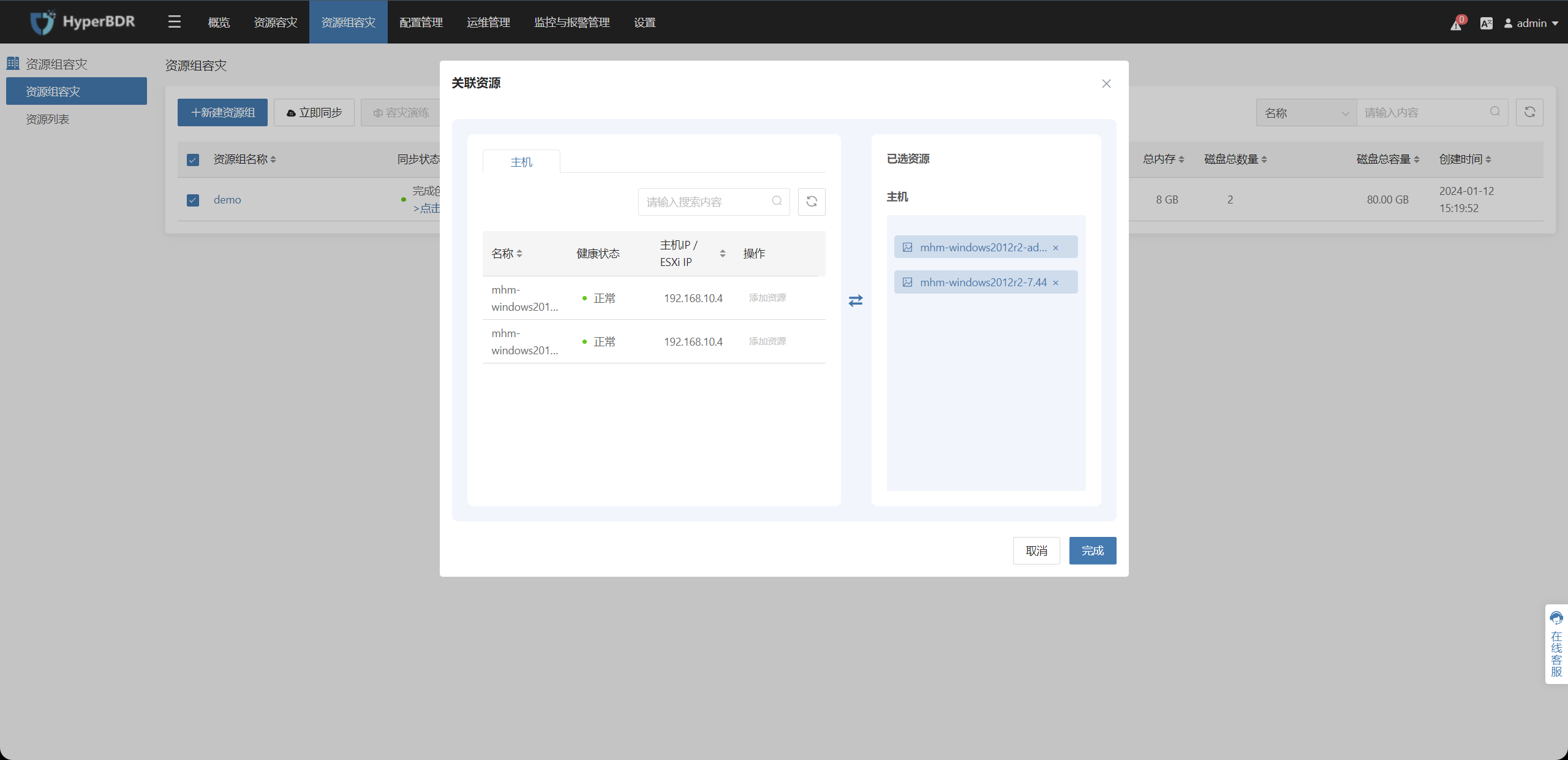Open the 设置 menu
The image size is (1568, 760).
point(645,22)
